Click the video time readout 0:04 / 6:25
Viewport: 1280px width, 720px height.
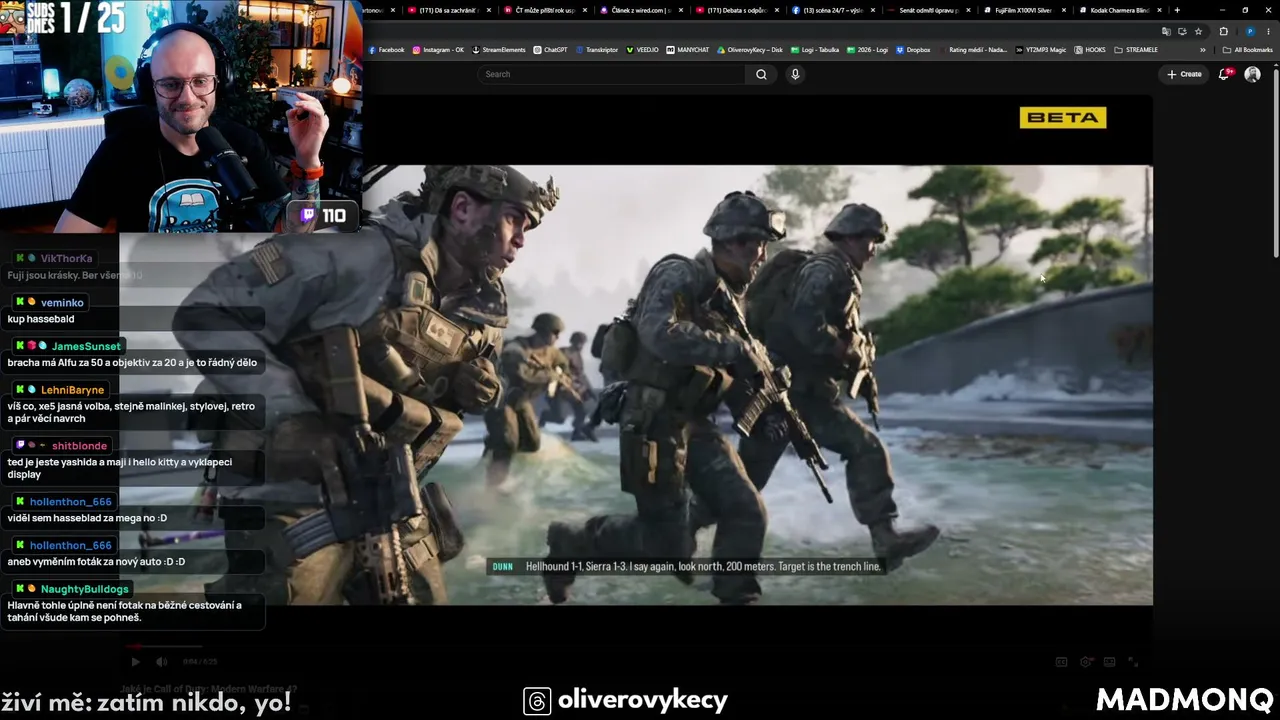pyautogui.click(x=199, y=661)
